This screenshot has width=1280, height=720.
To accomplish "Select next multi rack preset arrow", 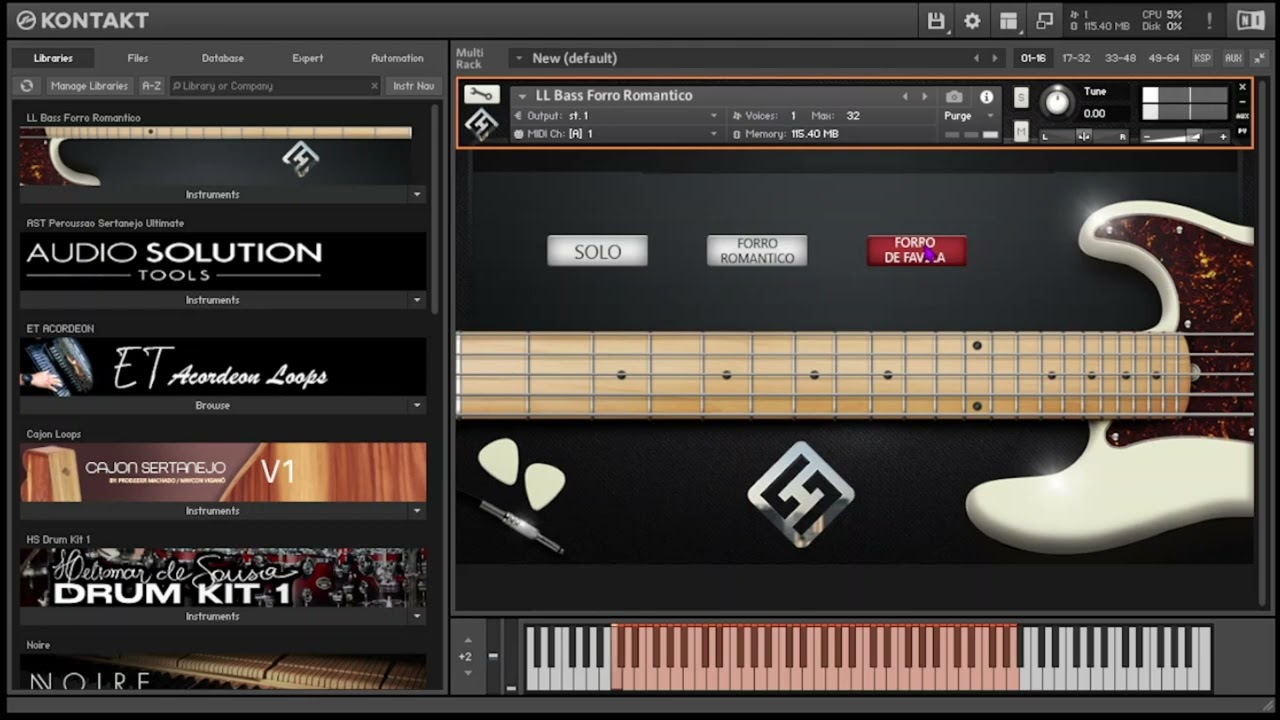I will [995, 58].
